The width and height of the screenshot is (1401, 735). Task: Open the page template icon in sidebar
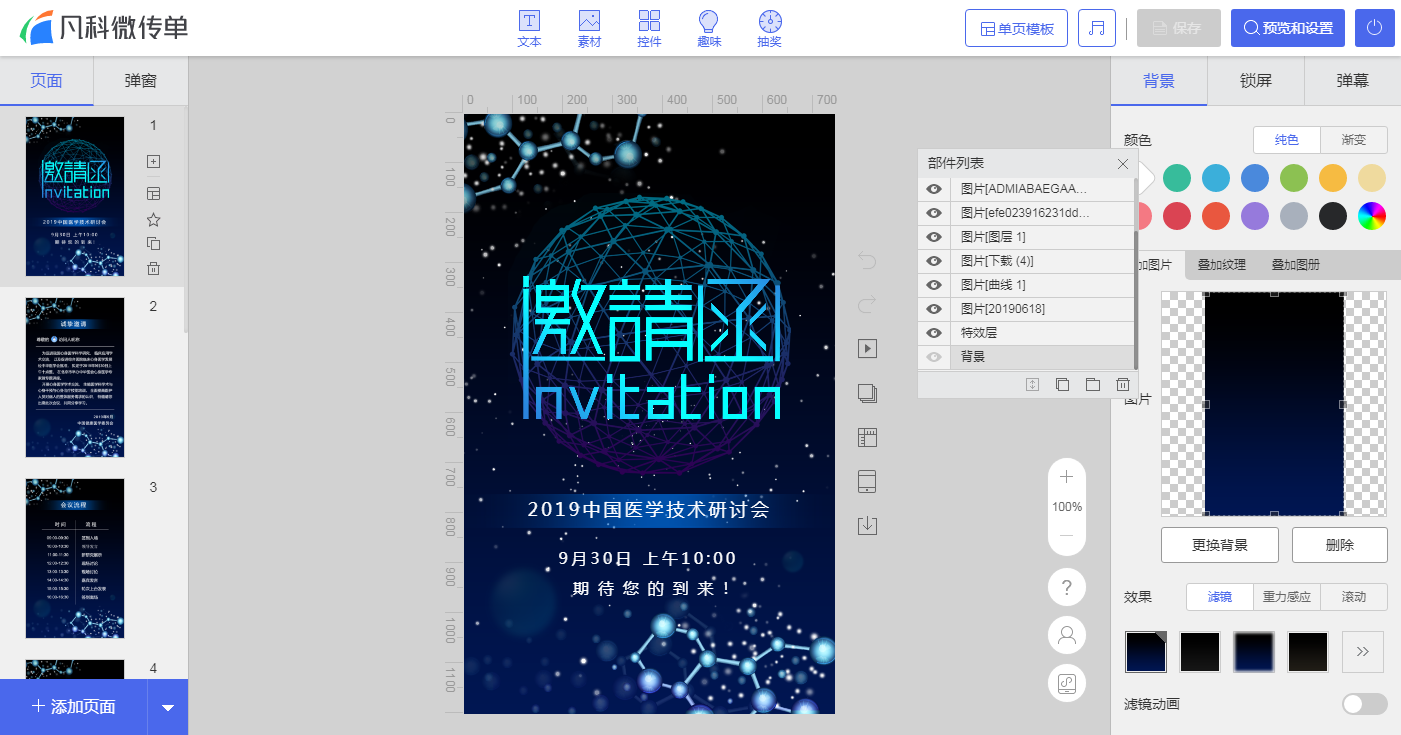153,193
